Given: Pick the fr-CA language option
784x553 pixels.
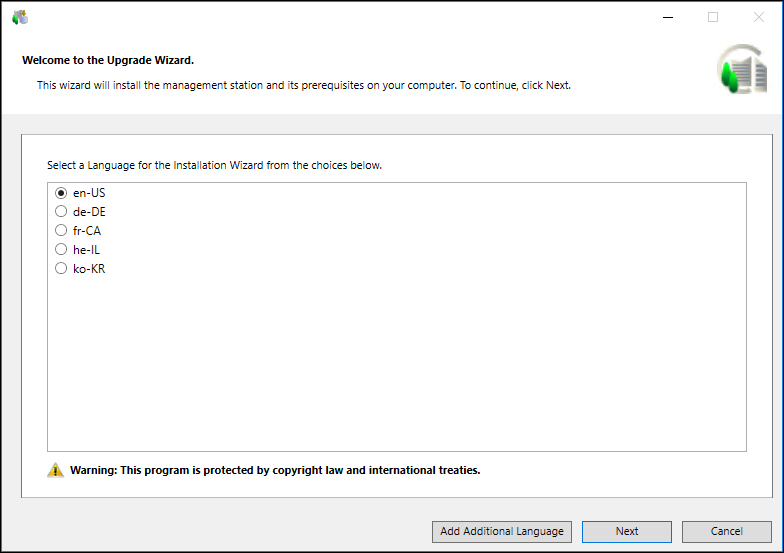Looking at the screenshot, I should (61, 231).
